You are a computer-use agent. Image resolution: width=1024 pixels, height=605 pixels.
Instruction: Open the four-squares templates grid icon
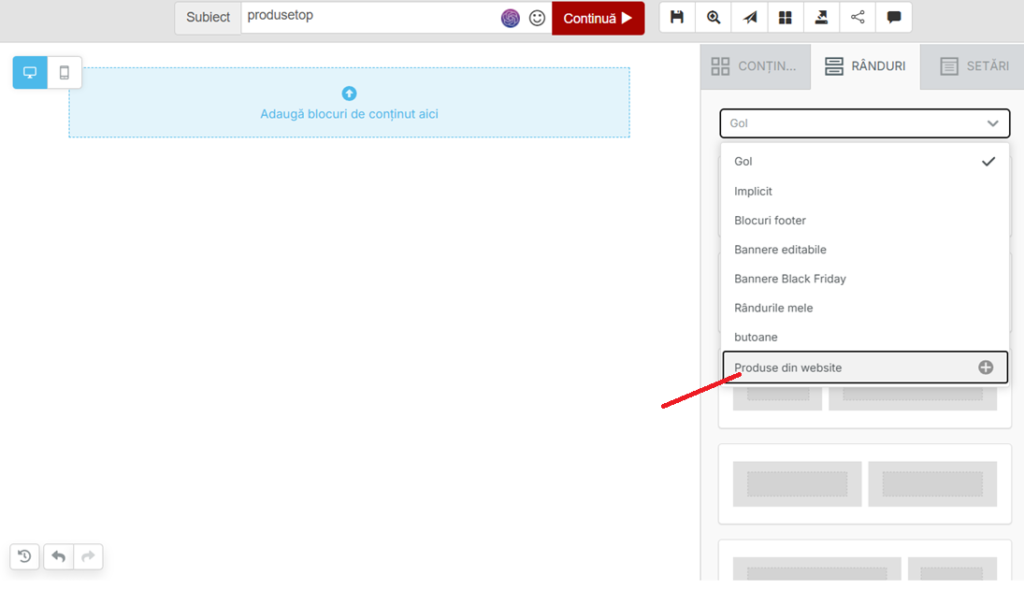coord(785,17)
